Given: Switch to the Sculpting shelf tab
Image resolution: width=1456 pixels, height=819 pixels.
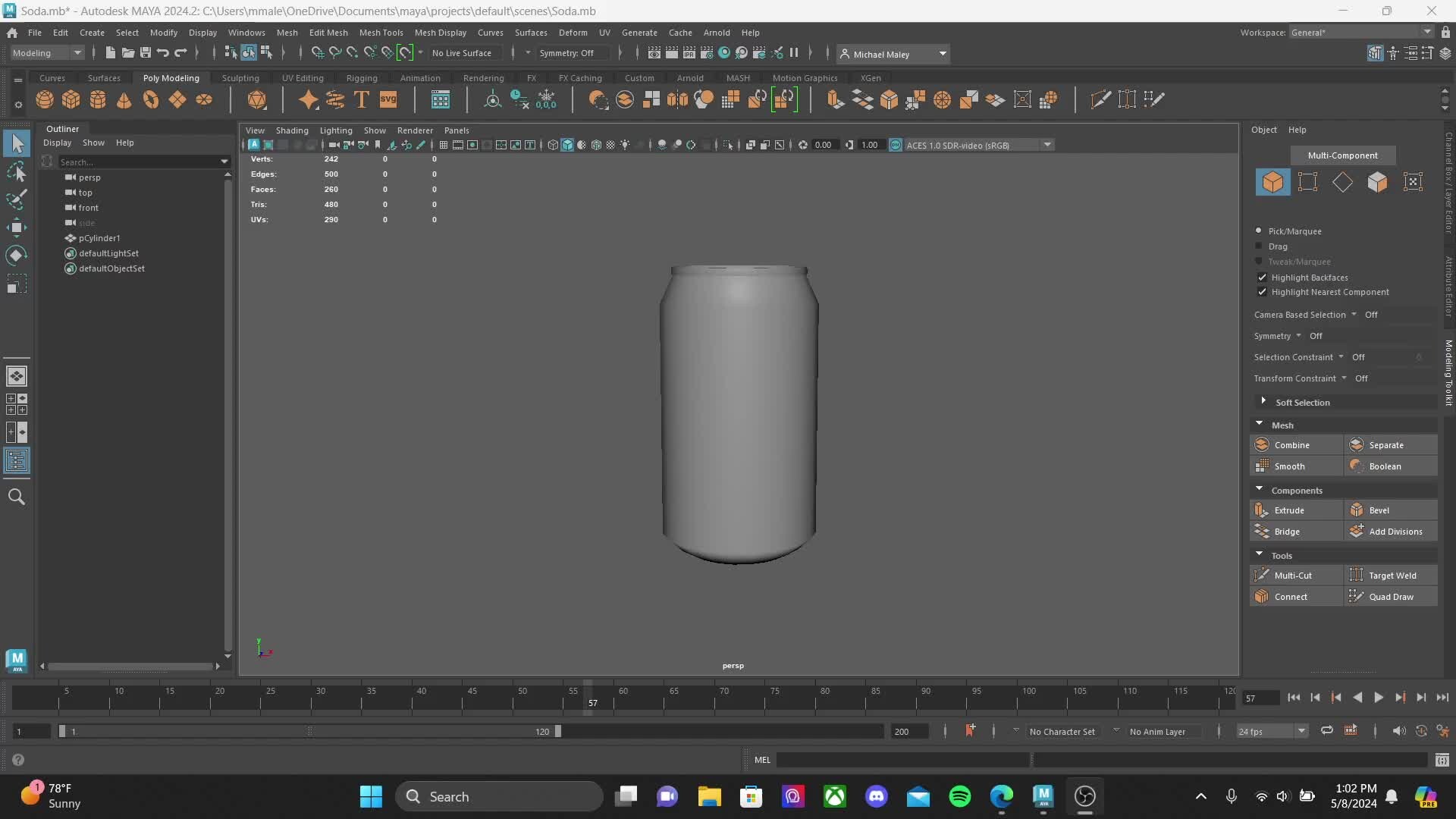Looking at the screenshot, I should (240, 77).
